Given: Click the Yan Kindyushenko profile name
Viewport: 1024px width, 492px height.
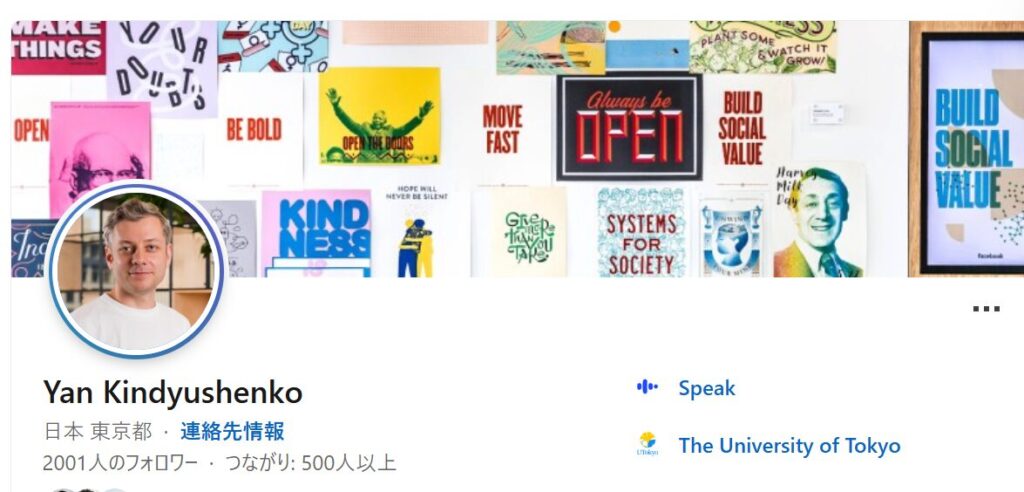Looking at the screenshot, I should [173, 392].
